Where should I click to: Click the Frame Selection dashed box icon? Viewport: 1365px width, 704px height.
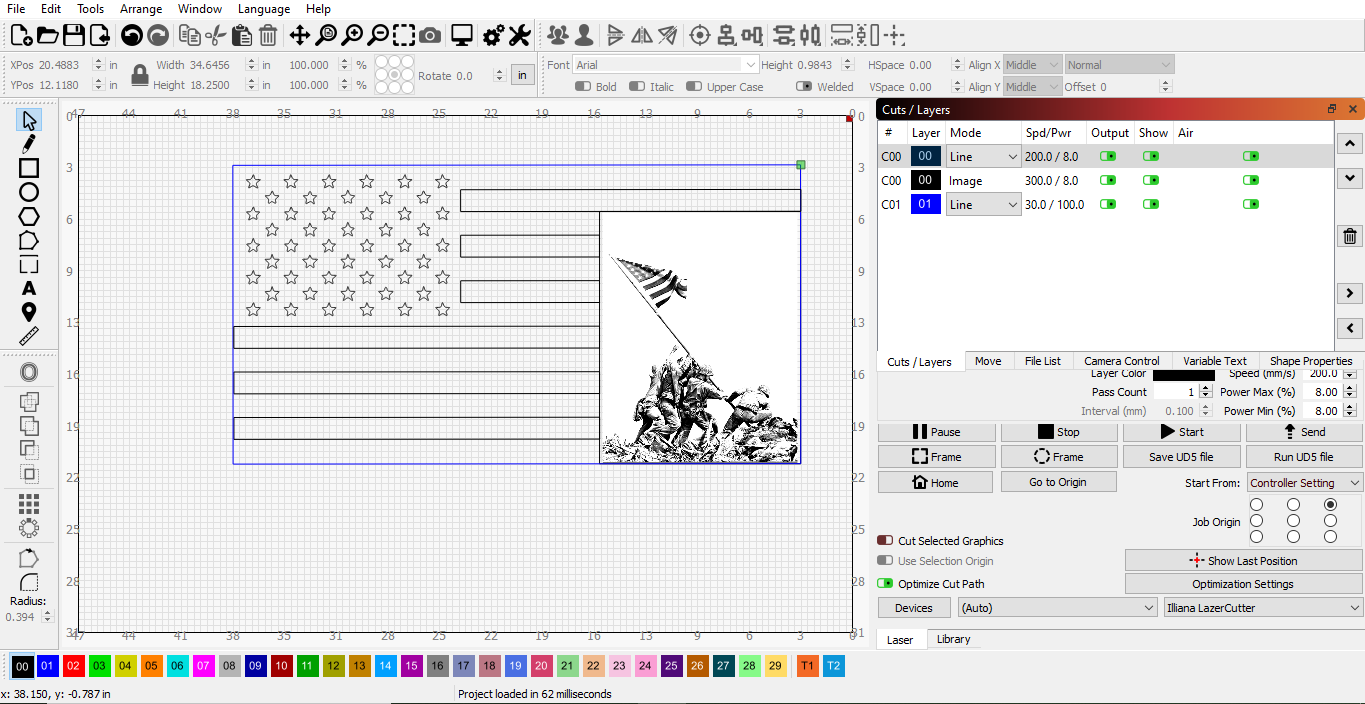(403, 36)
